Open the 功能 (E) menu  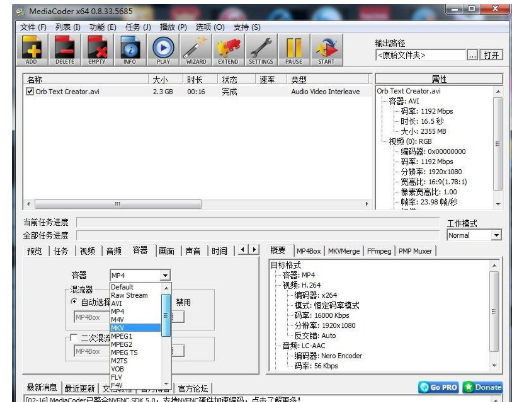tap(103, 27)
